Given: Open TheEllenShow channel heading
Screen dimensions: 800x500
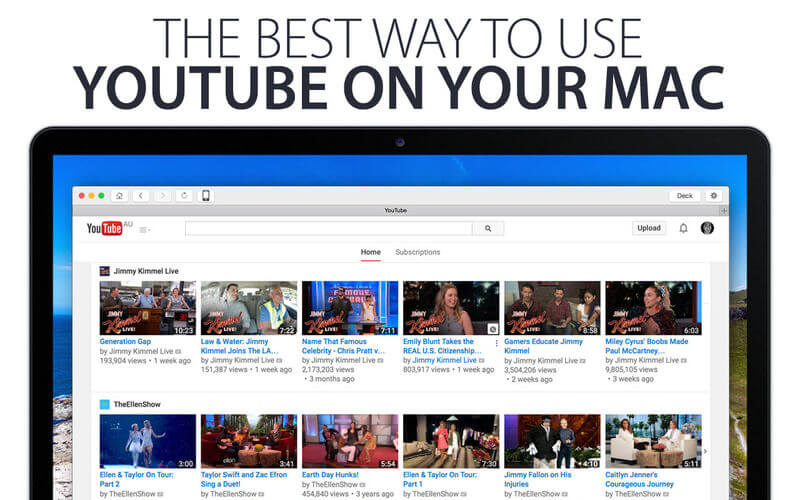Looking at the screenshot, I should tap(137, 404).
